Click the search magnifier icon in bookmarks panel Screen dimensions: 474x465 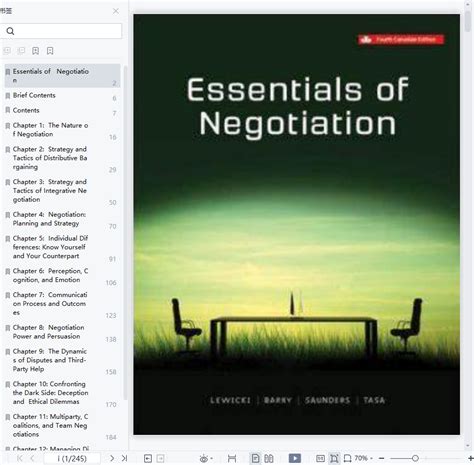pyautogui.click(x=10, y=31)
